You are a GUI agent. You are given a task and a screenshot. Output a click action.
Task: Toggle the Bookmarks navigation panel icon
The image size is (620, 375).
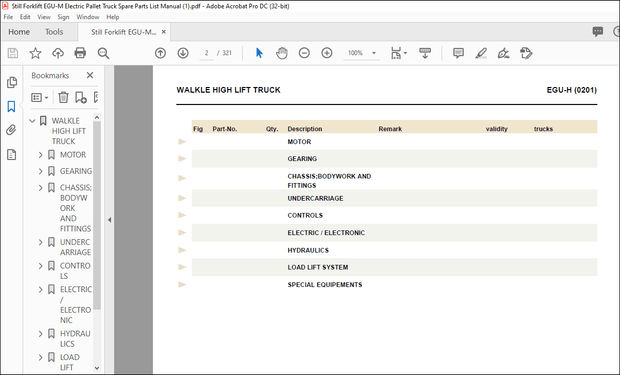coord(11,106)
